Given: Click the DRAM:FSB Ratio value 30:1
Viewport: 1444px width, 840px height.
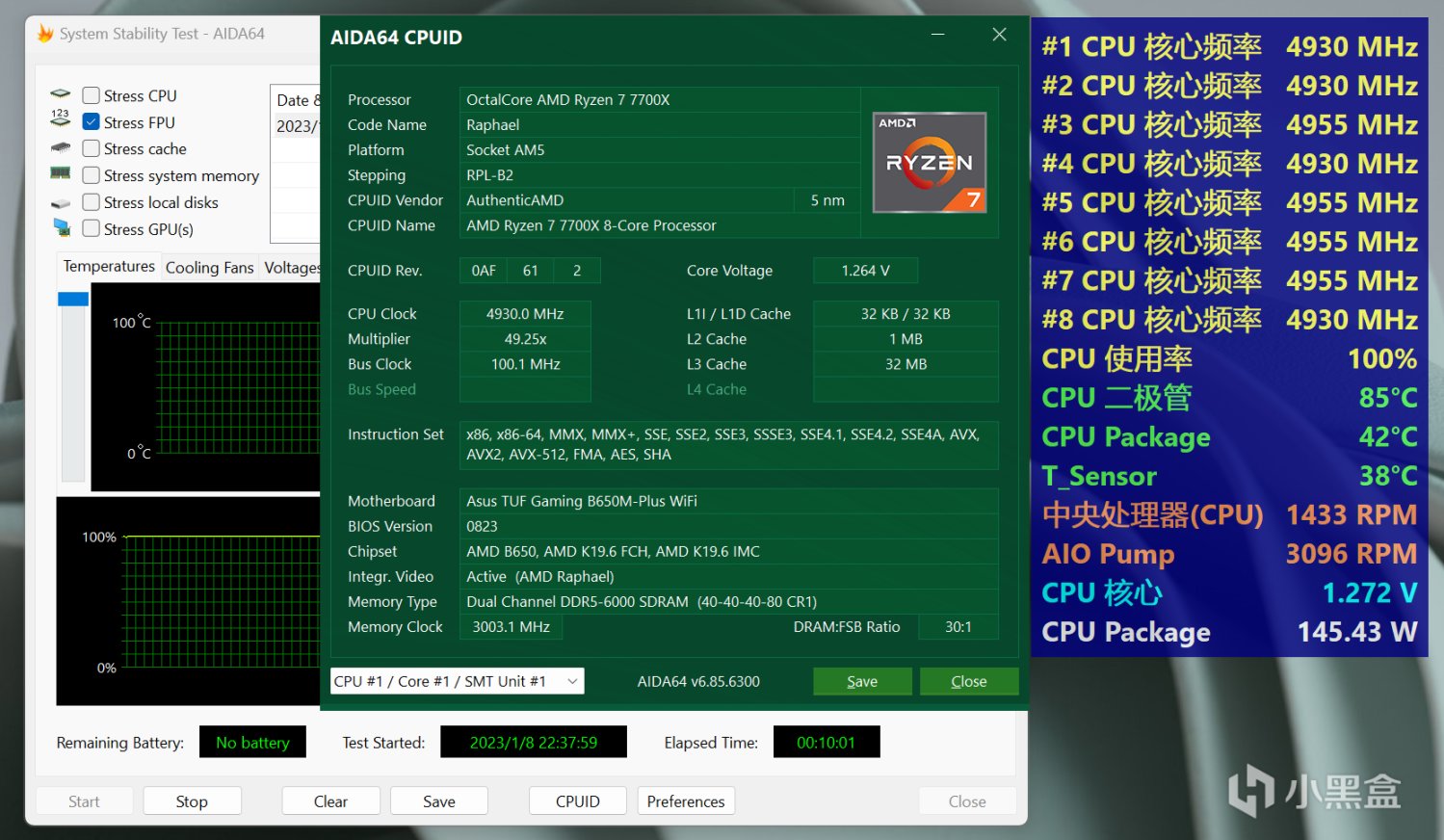Looking at the screenshot, I should coord(958,626).
